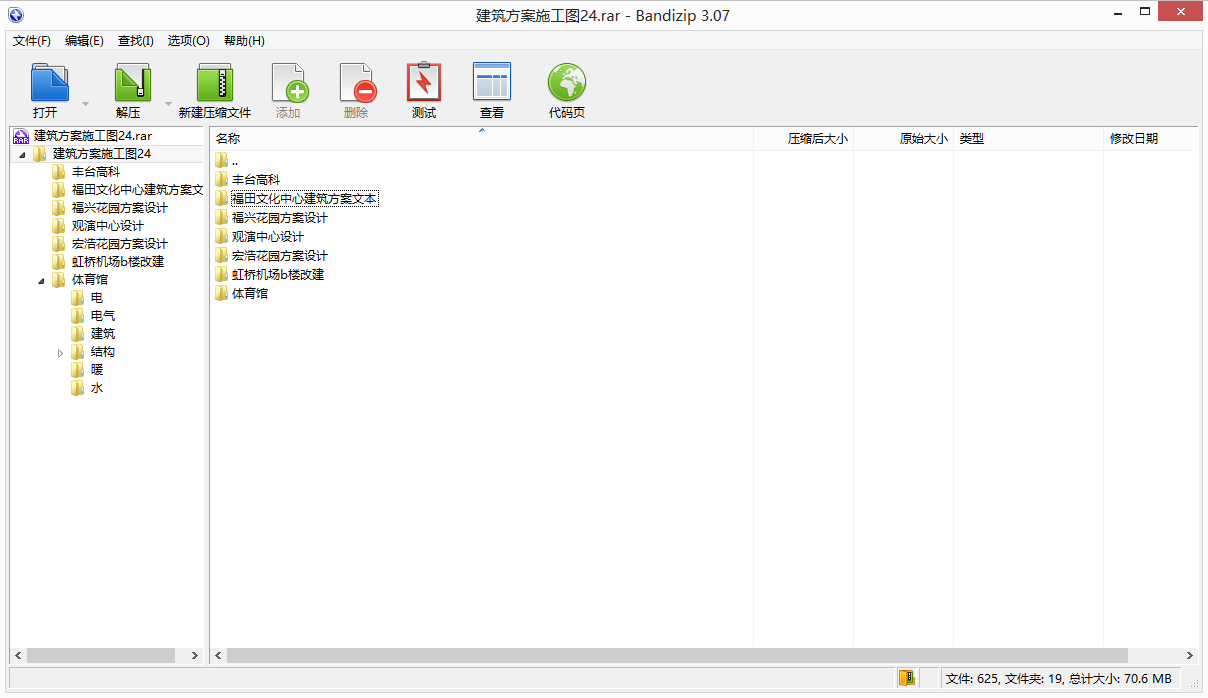Sort by the 原始大小 column header
The image size is (1208, 698).
pos(903,139)
